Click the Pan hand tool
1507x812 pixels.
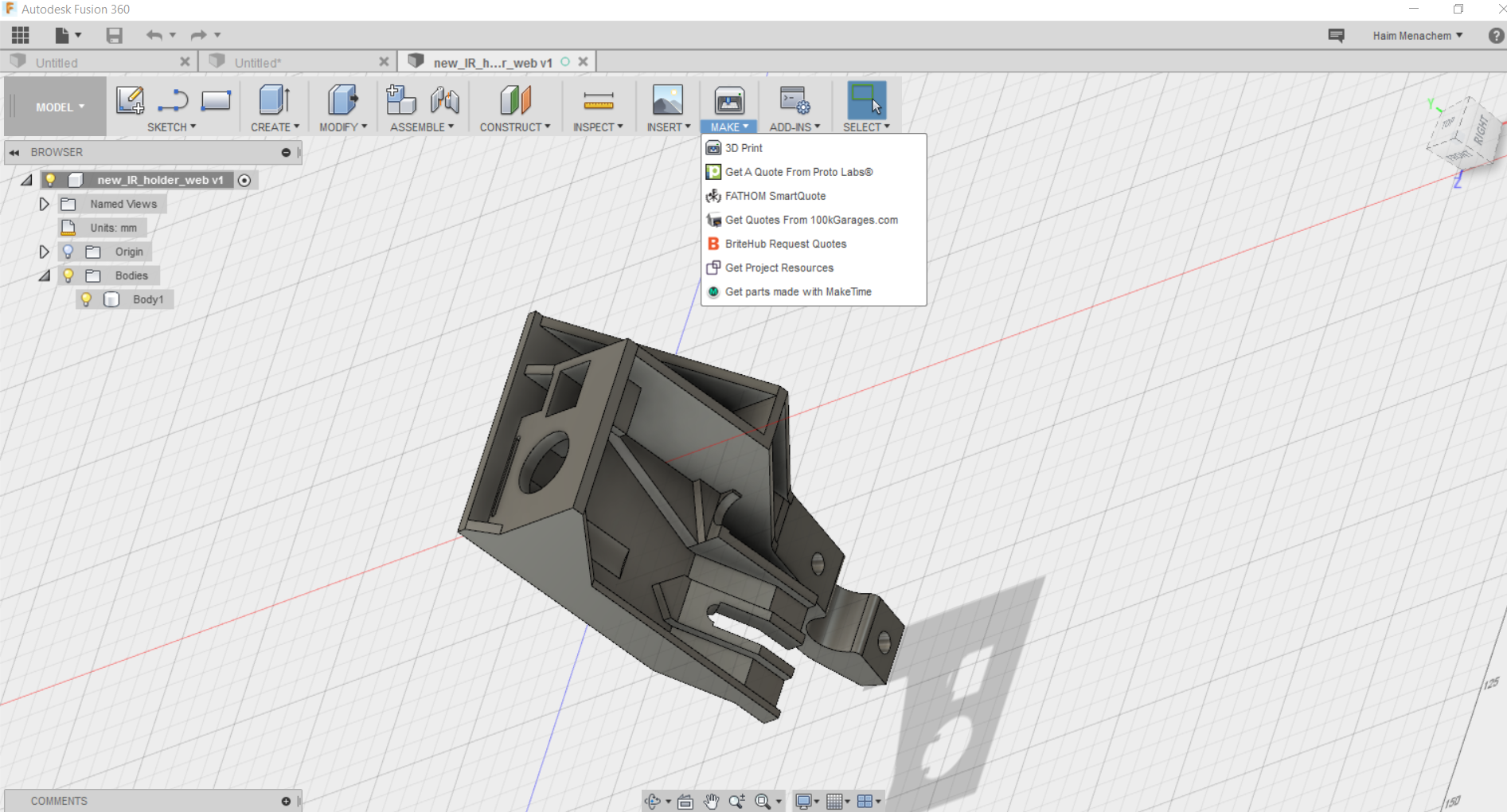pyautogui.click(x=711, y=802)
